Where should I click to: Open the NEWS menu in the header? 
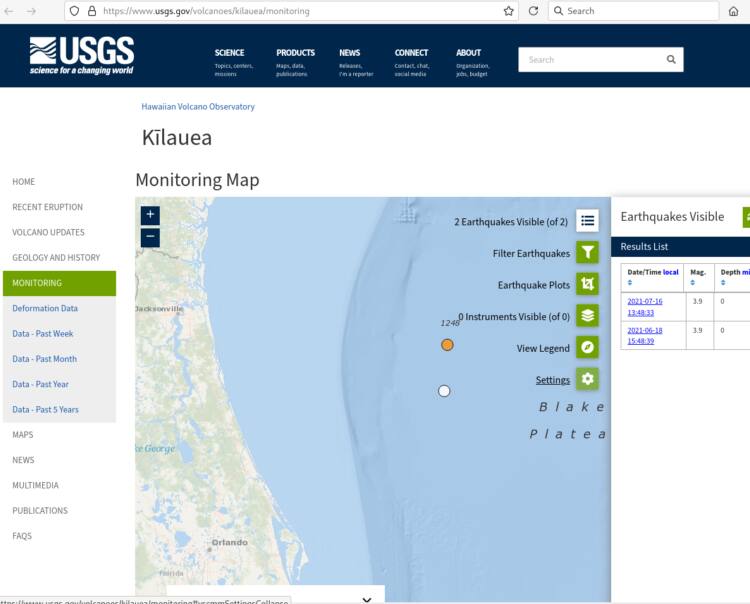pos(350,53)
